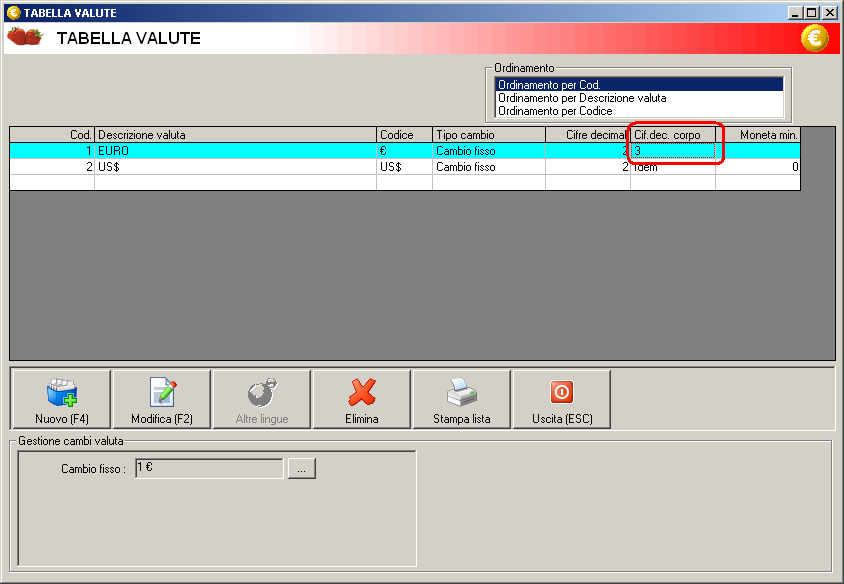Click the Cambio fisso input field
The image size is (844, 584).
pos(209,468)
